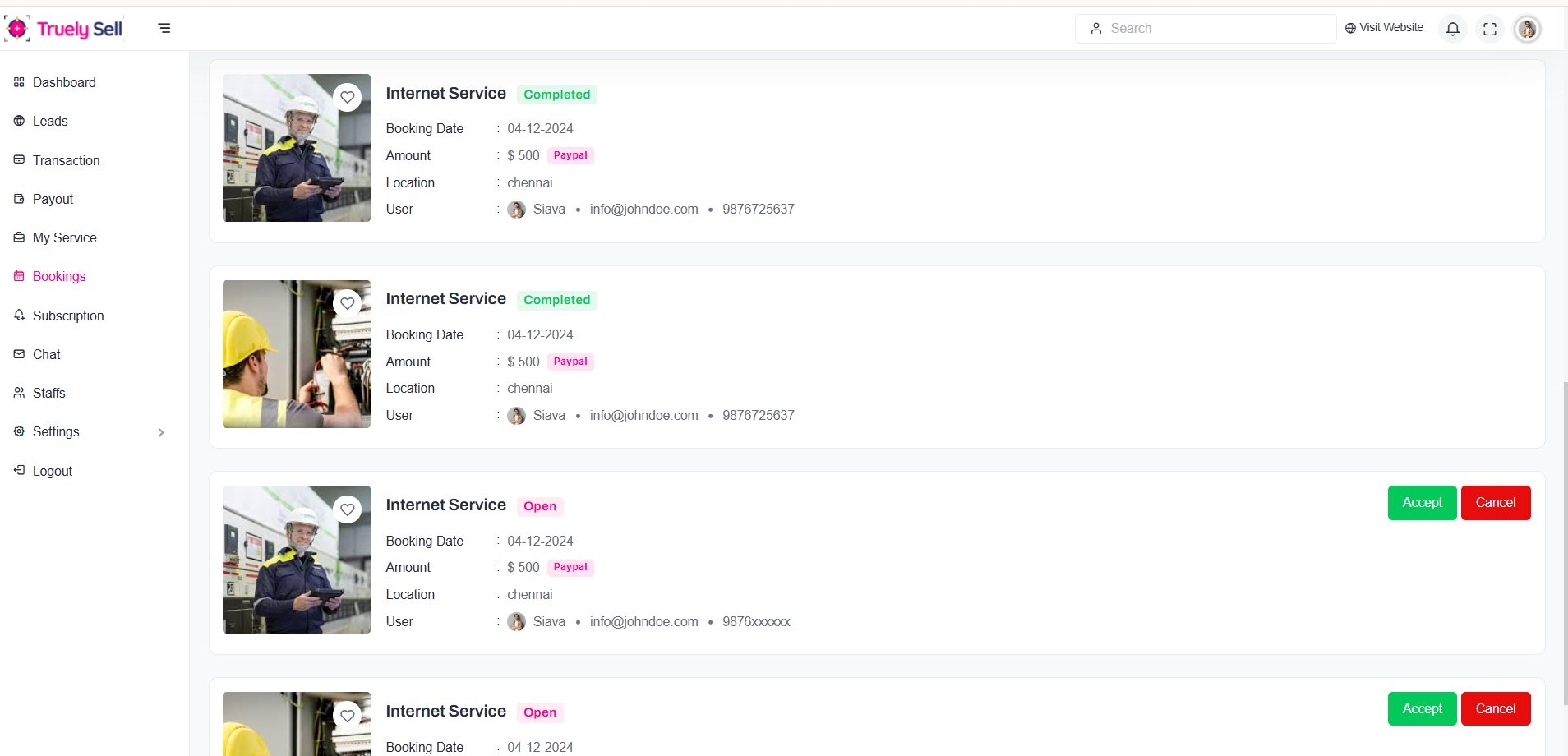Cancel the first Open booking
Screen dimensions: 1568x756
[1495, 503]
